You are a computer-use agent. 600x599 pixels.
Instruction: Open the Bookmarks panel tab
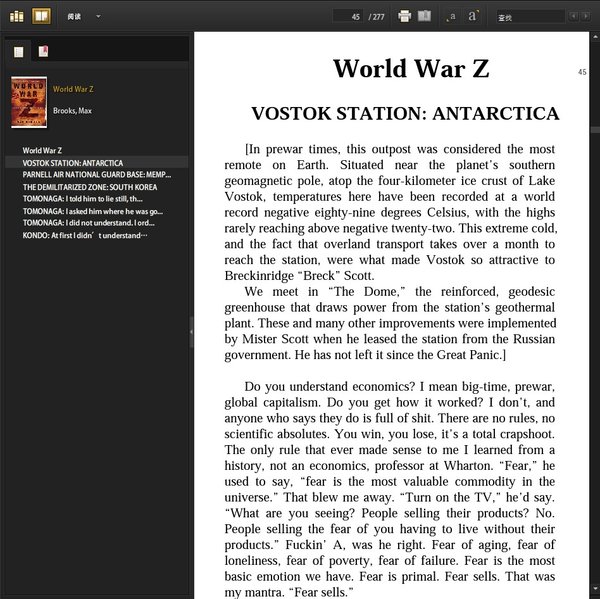point(43,51)
